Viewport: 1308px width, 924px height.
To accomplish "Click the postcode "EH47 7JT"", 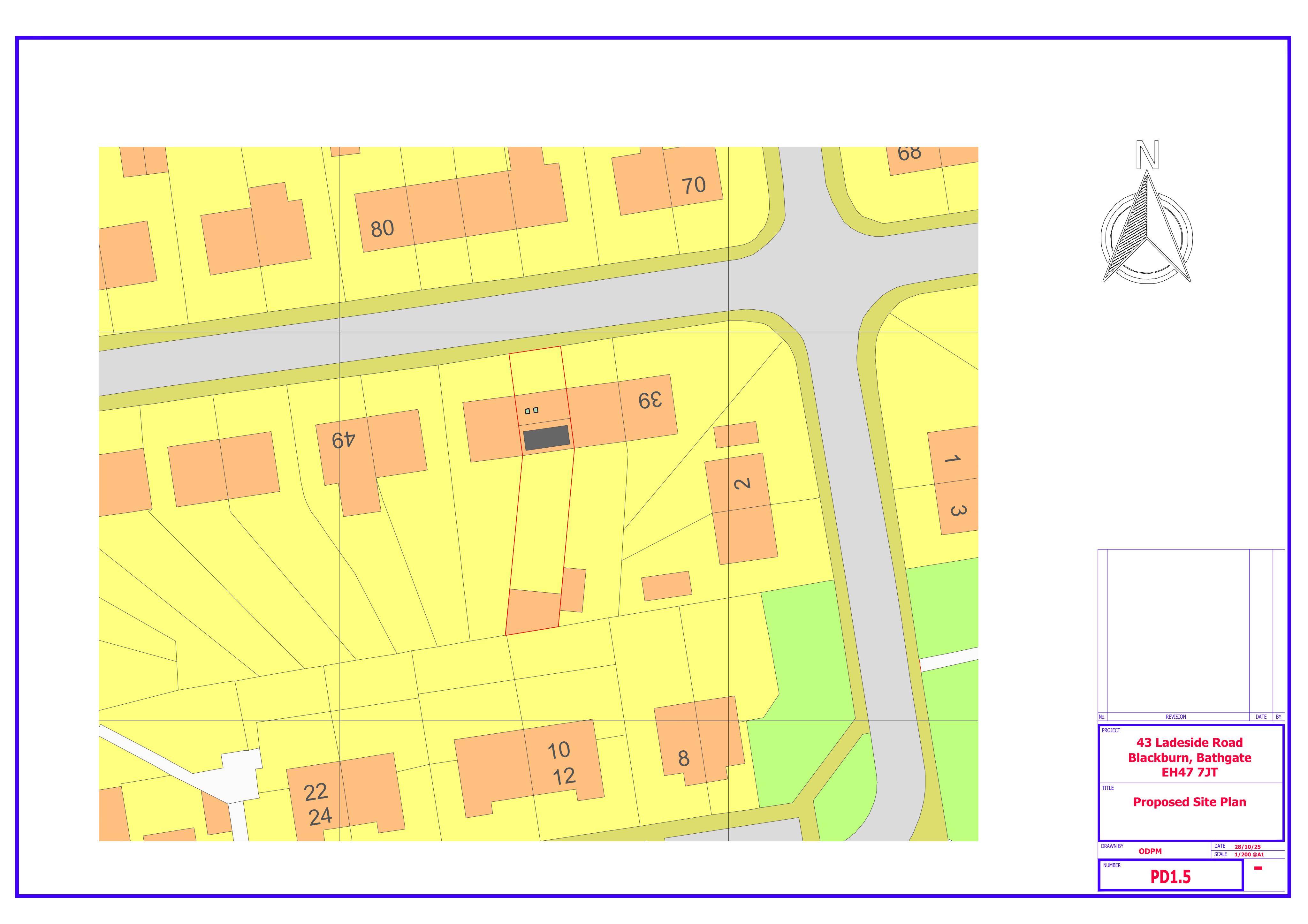I will [1190, 772].
